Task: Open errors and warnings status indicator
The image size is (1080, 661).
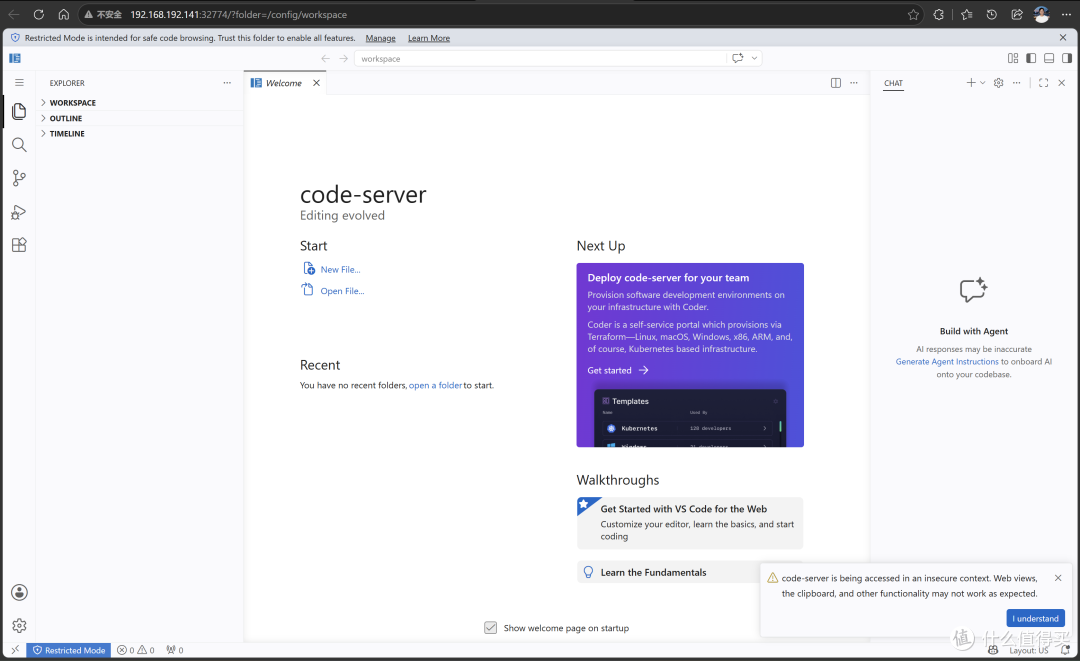Action: point(136,650)
